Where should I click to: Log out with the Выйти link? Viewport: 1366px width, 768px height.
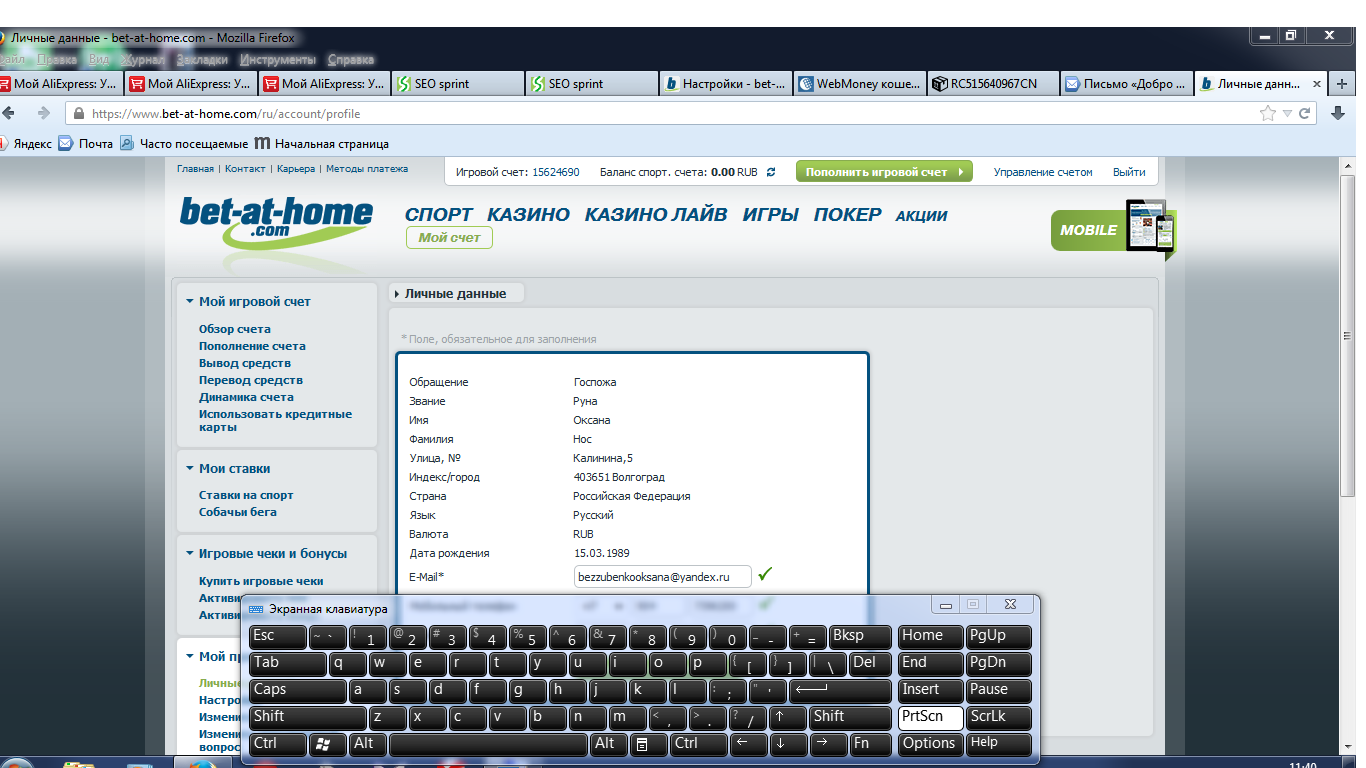pos(1129,172)
